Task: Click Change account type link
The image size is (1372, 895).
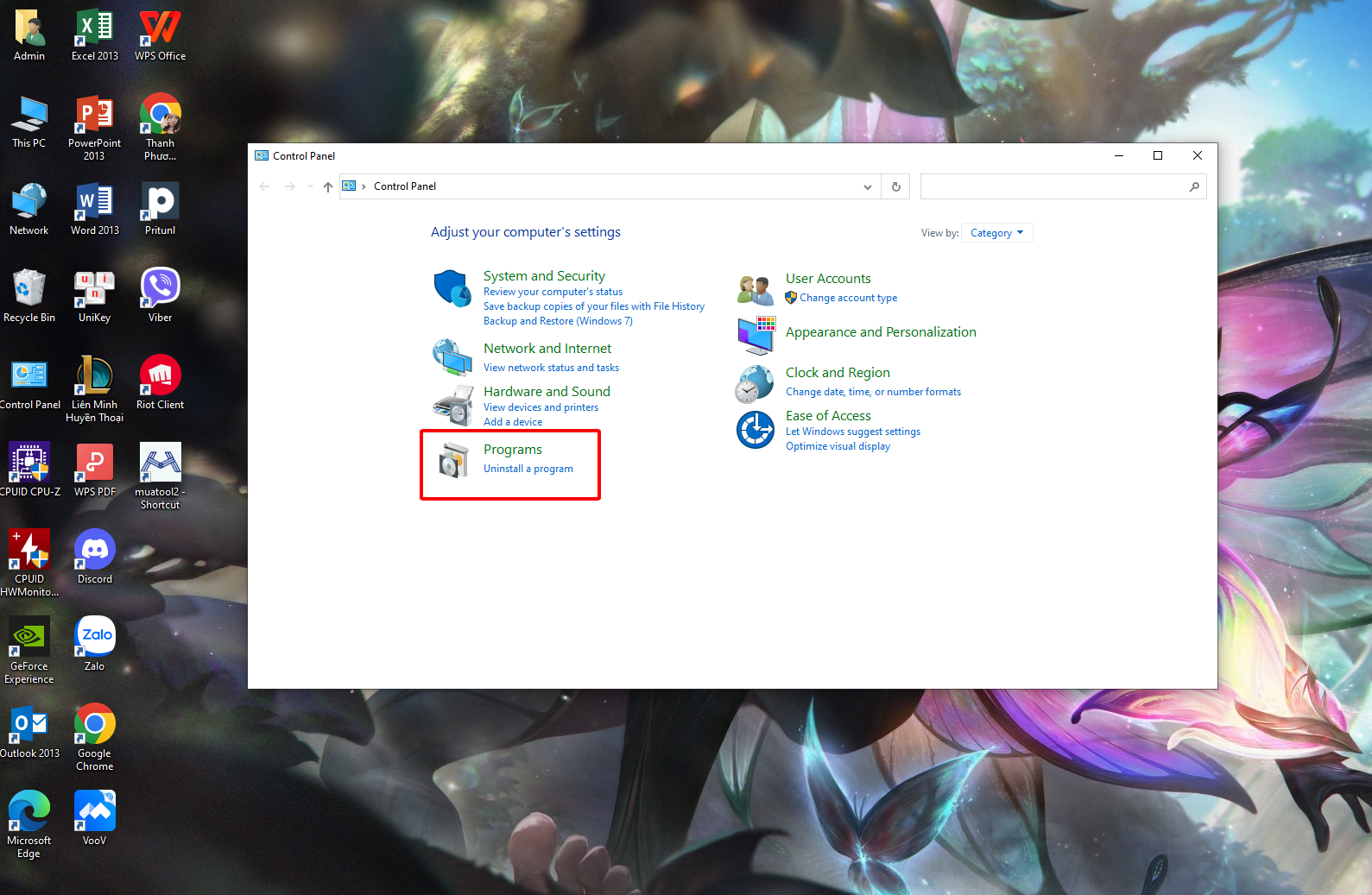Action: tap(848, 298)
